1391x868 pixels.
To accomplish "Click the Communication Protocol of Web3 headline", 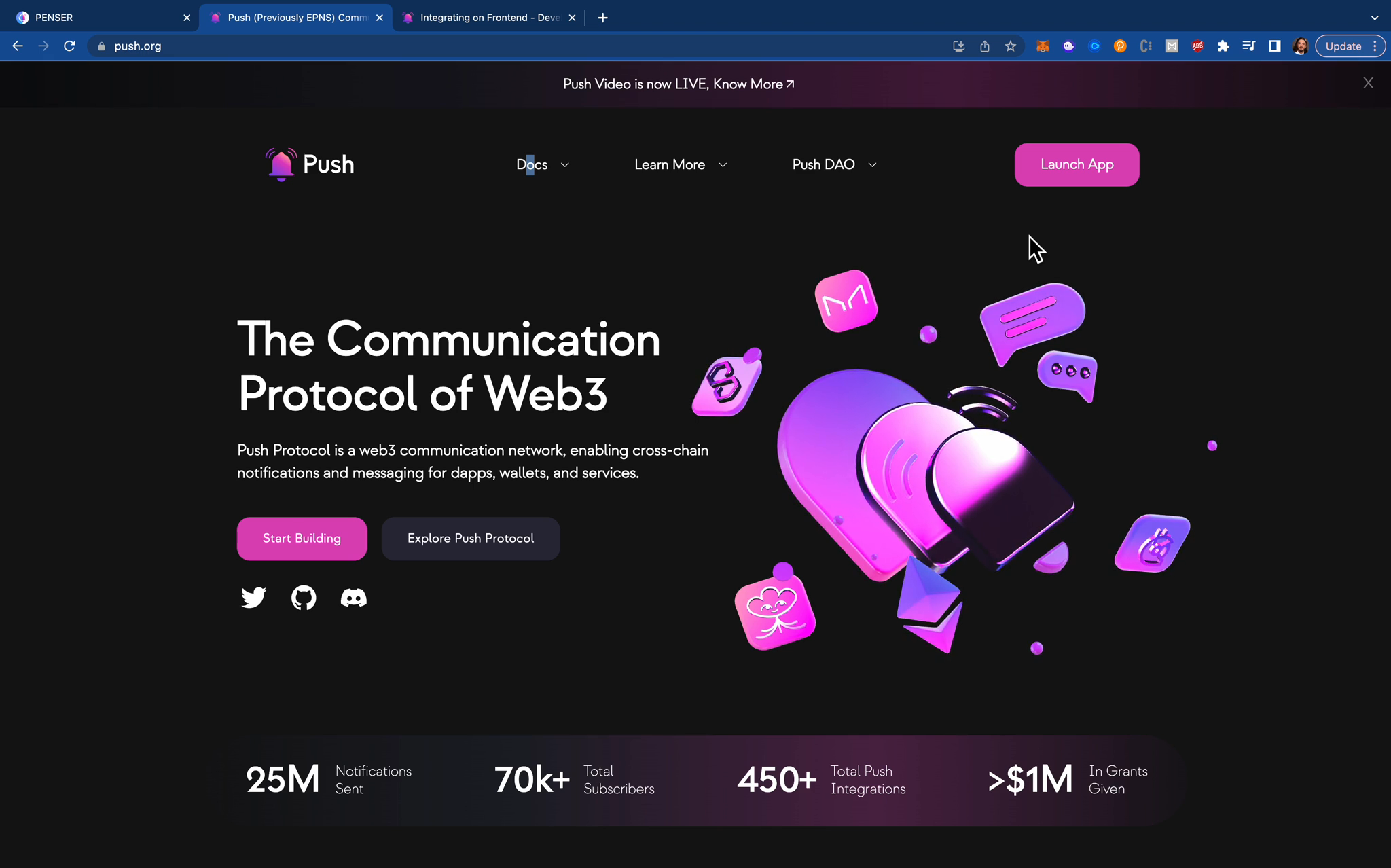I will [x=448, y=365].
